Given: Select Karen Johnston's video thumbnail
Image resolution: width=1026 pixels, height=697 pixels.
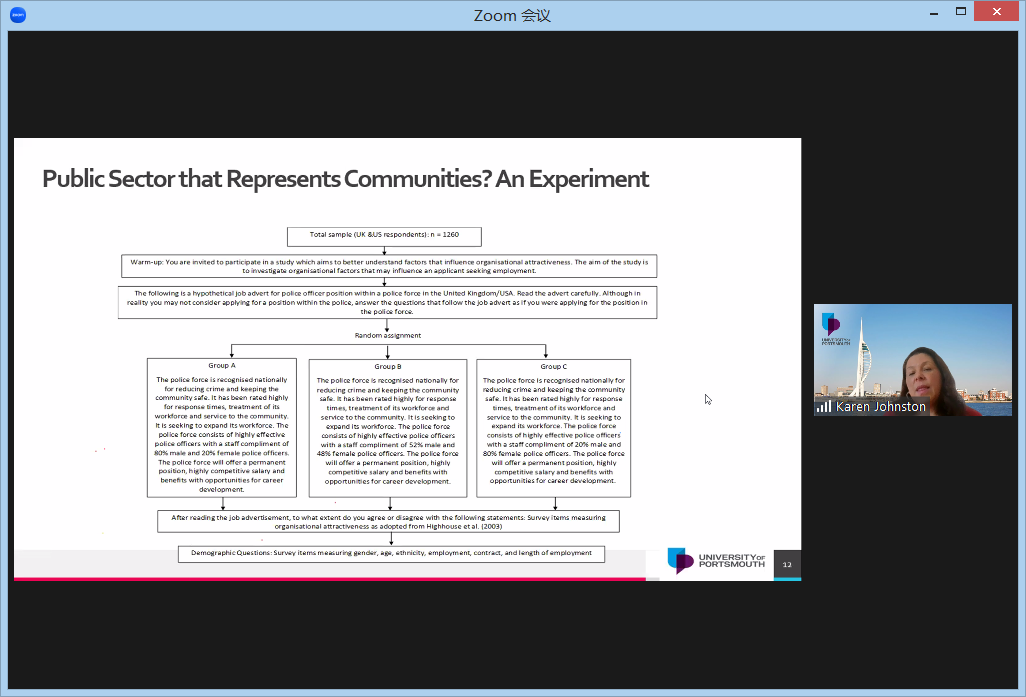Looking at the screenshot, I should coord(913,360).
